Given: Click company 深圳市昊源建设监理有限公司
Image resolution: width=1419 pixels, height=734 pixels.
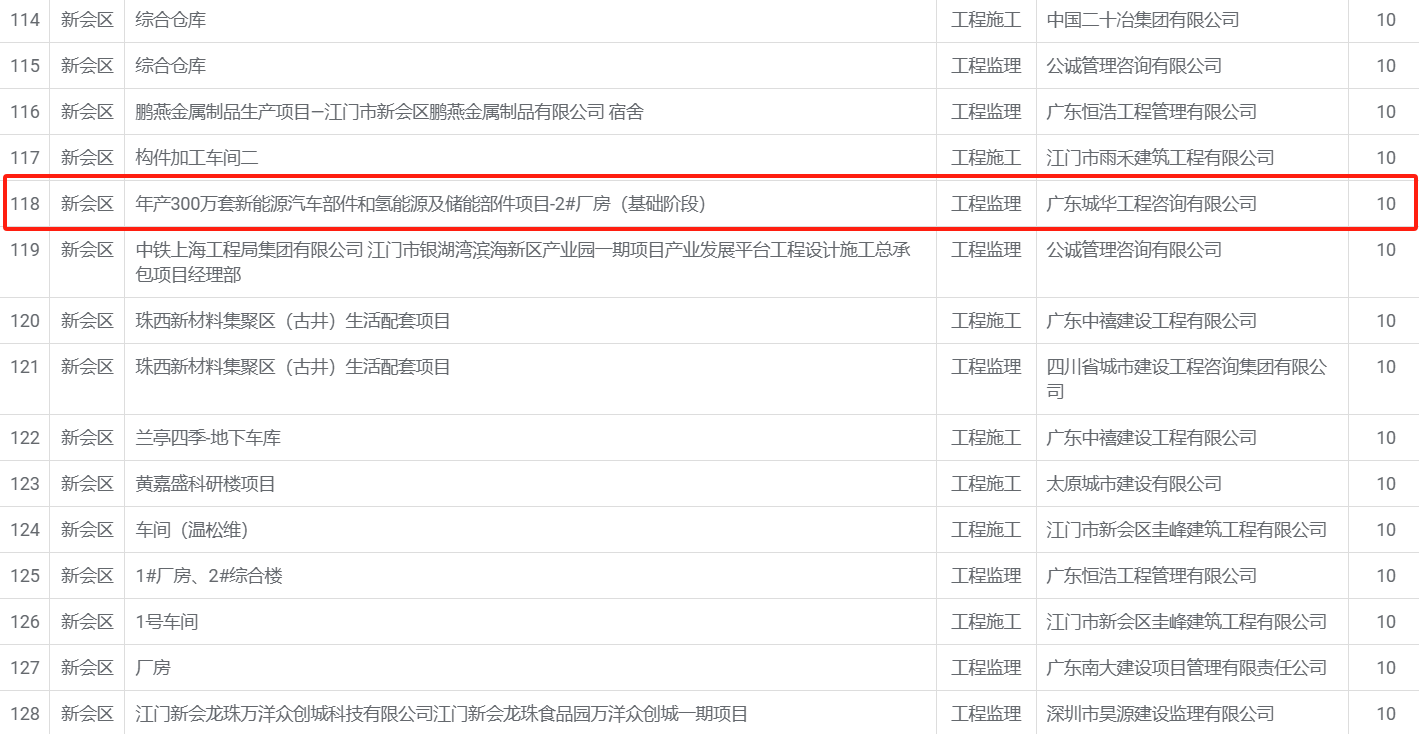Looking at the screenshot, I should coord(1160,714).
